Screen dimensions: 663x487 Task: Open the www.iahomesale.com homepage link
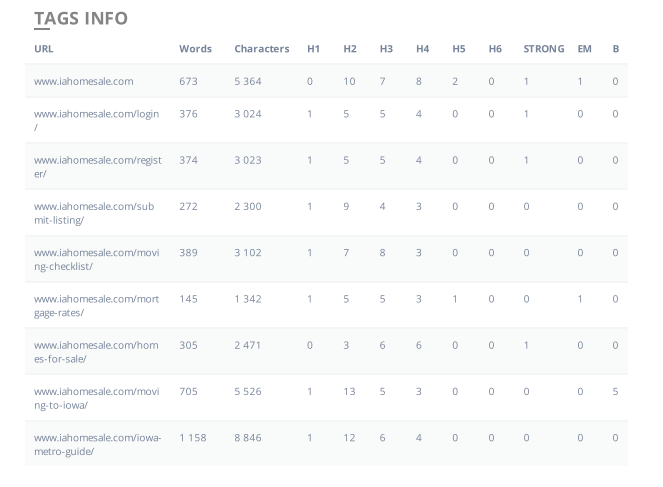[83, 81]
